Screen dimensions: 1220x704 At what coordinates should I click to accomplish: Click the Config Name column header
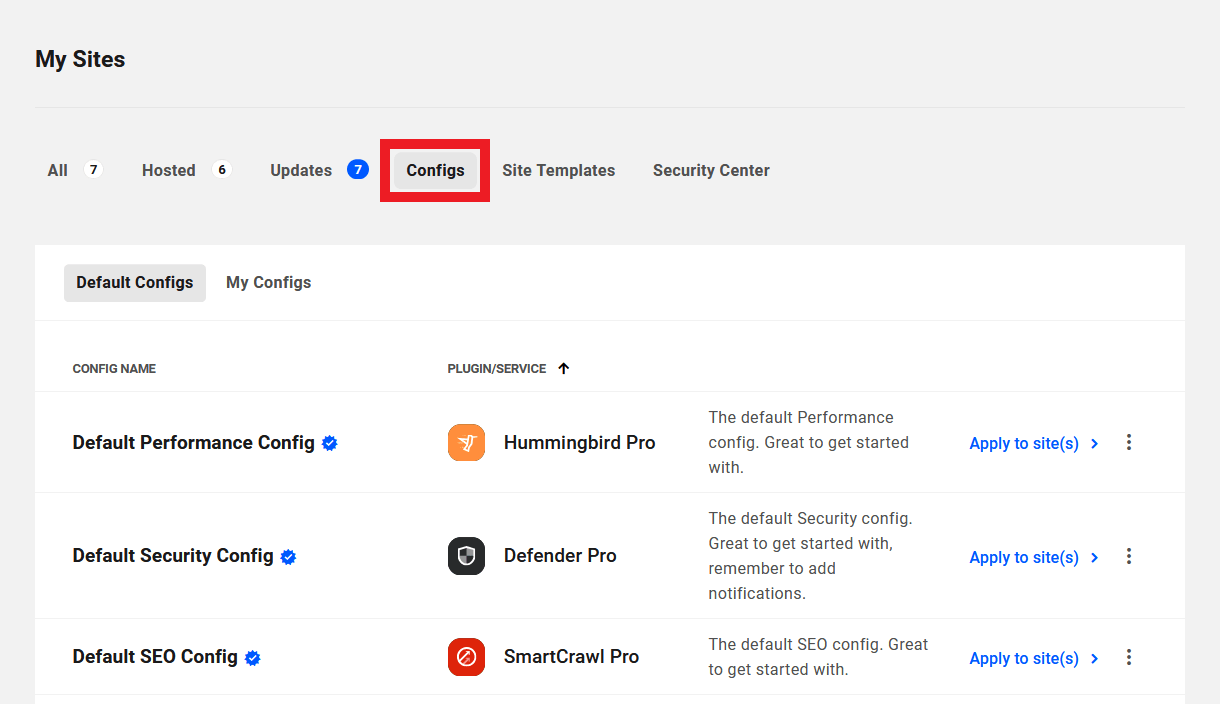114,369
